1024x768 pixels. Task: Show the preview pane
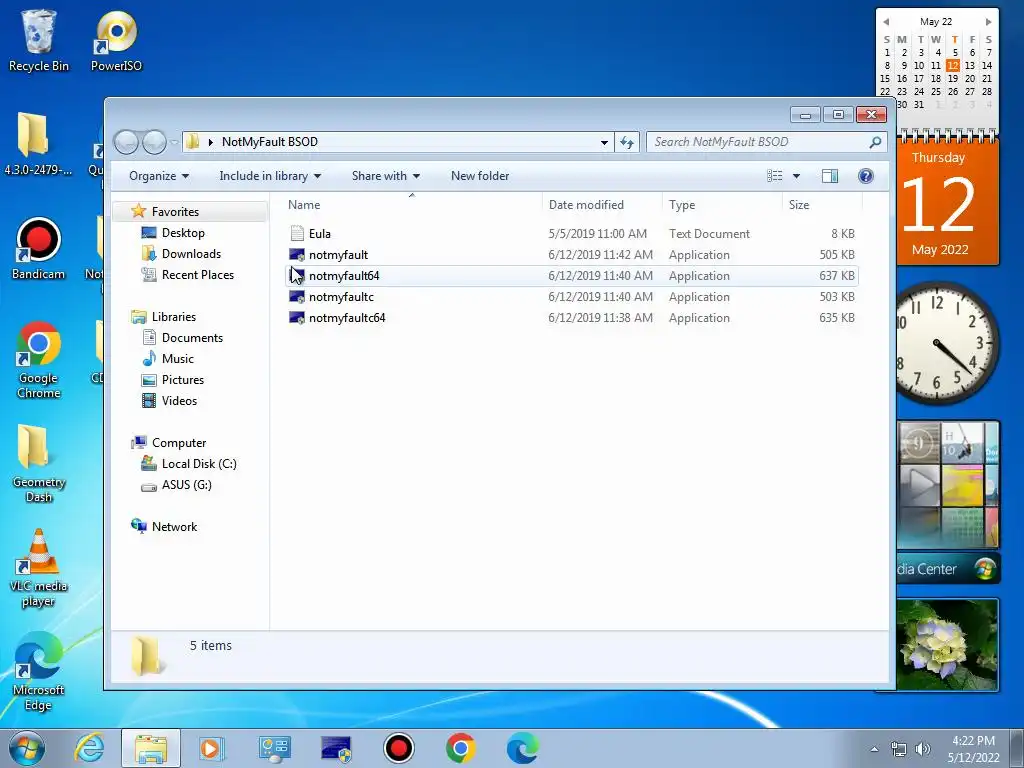coord(830,176)
